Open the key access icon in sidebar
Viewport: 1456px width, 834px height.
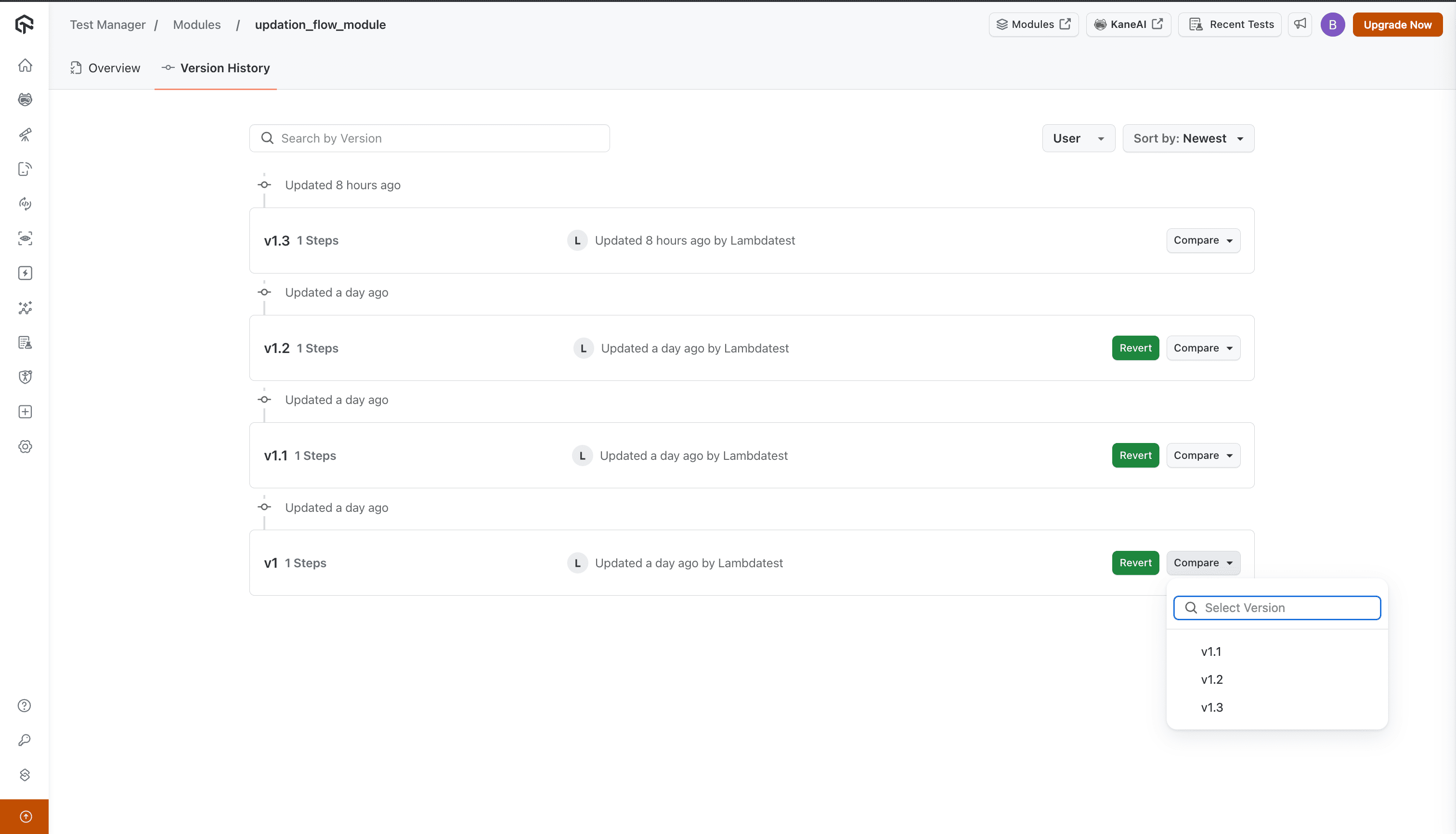25,740
